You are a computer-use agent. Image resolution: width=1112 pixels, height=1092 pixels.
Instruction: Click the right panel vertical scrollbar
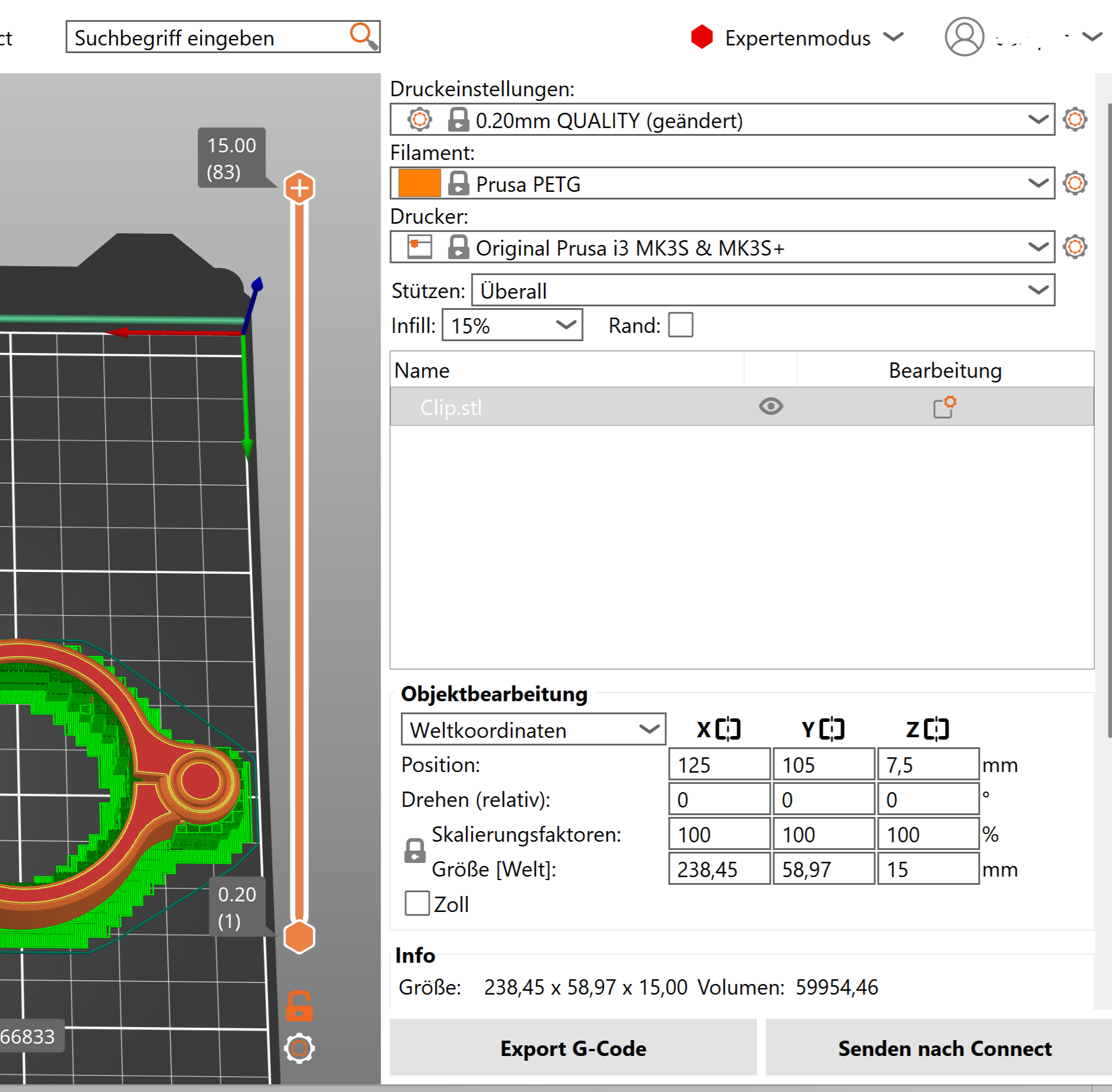click(1109, 419)
